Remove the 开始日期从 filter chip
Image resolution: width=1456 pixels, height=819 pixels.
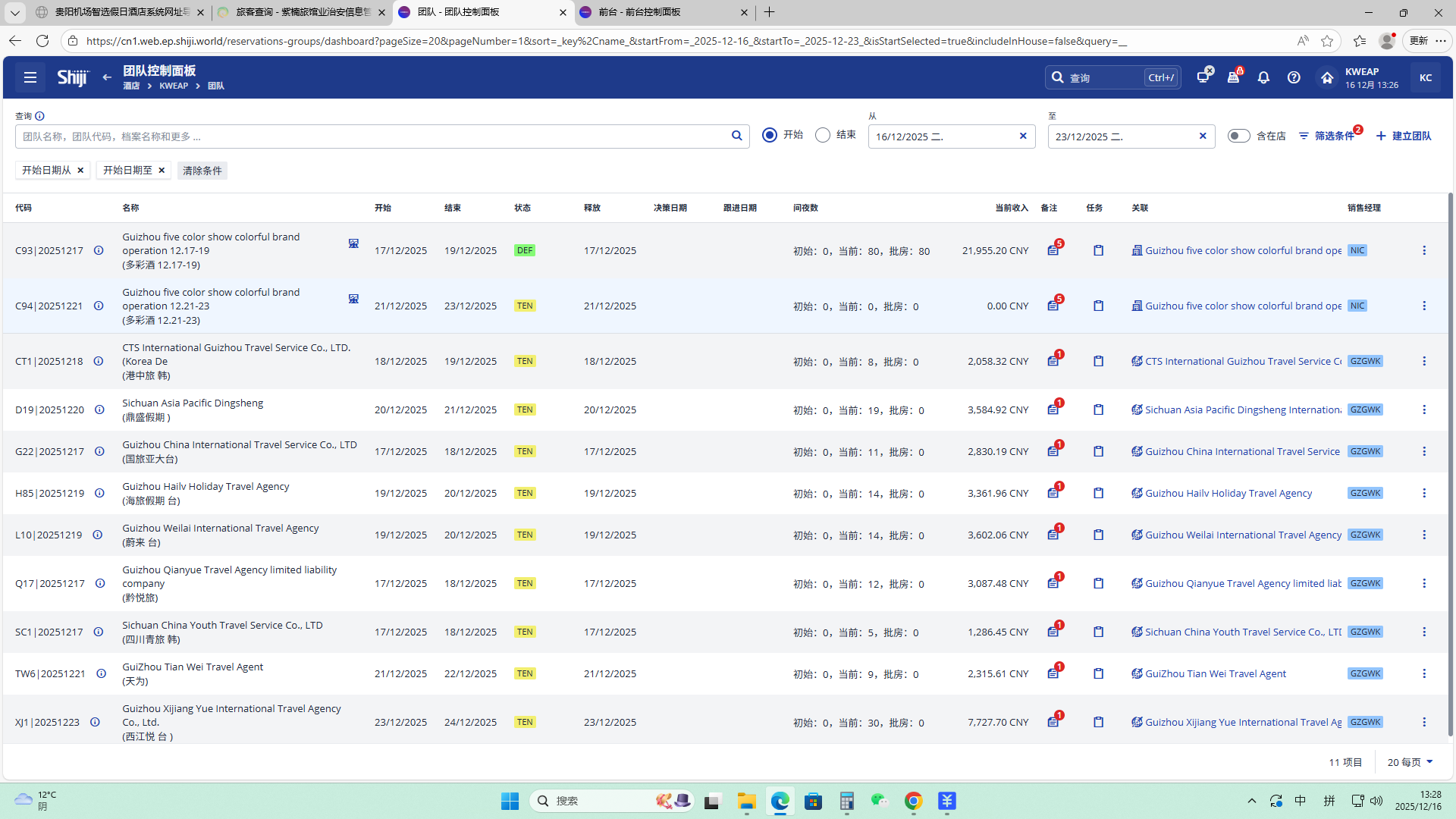(80, 171)
